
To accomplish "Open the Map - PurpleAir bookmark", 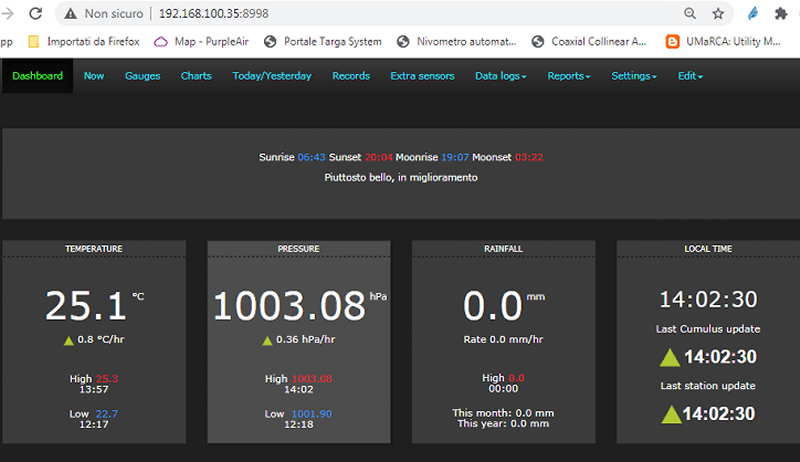I will (211, 42).
